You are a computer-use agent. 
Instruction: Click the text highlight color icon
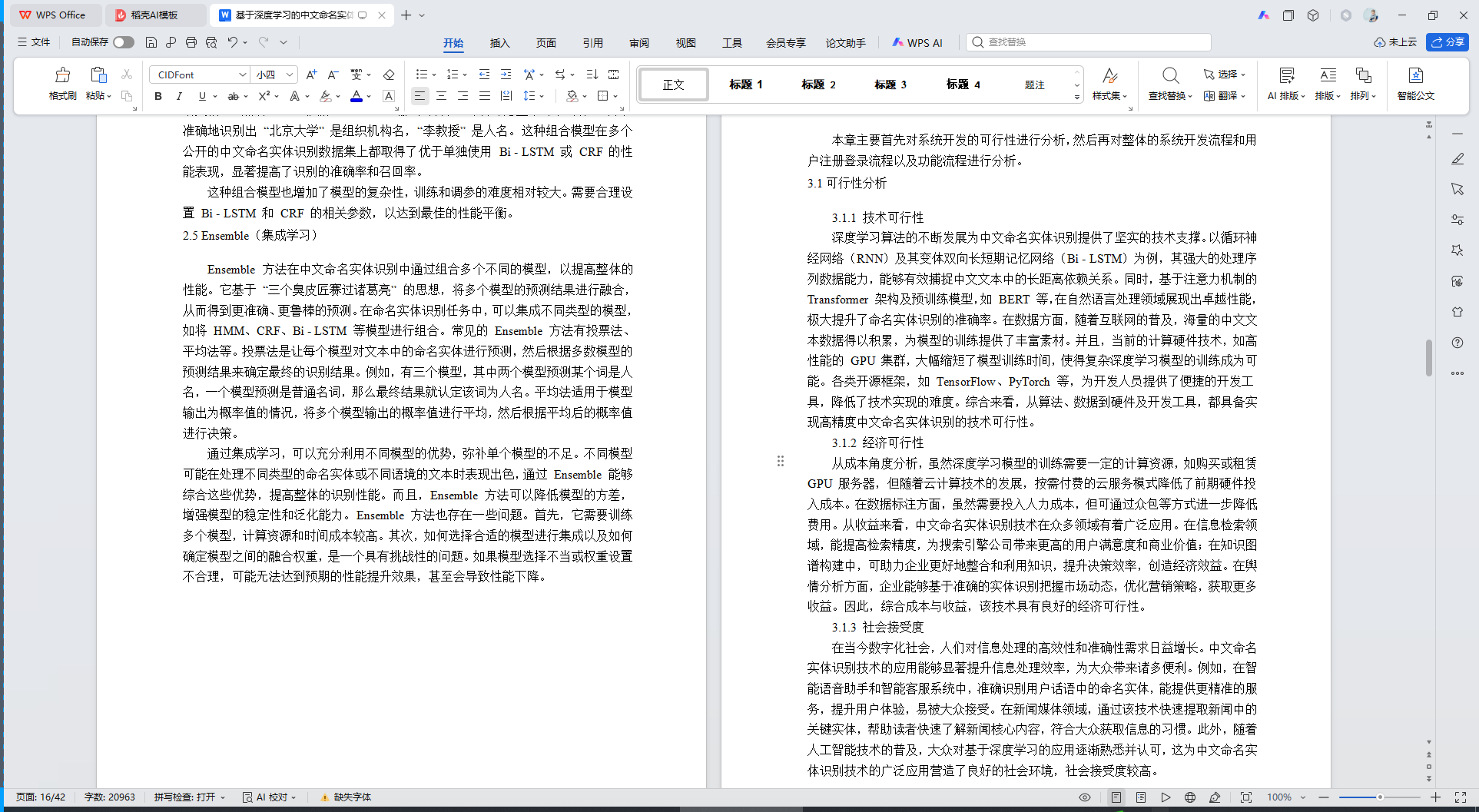click(x=326, y=96)
